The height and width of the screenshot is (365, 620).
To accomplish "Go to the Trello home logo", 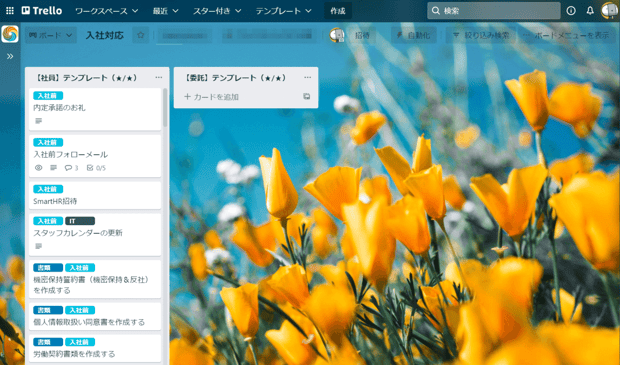I will pos(42,11).
